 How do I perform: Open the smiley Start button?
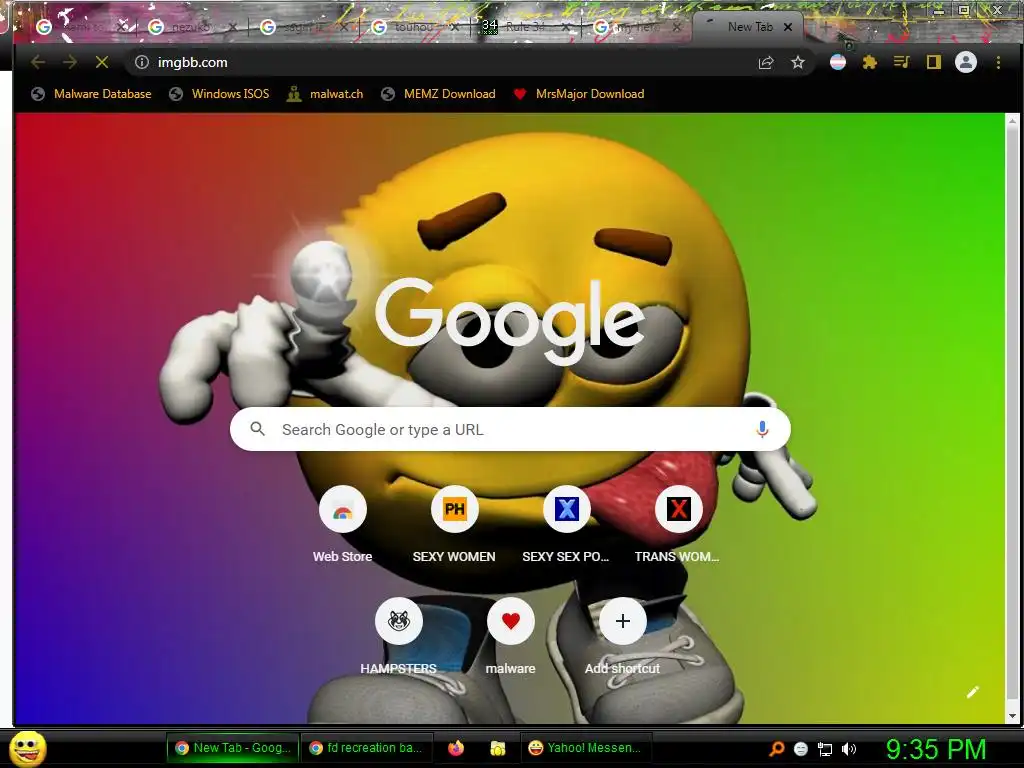(28, 748)
